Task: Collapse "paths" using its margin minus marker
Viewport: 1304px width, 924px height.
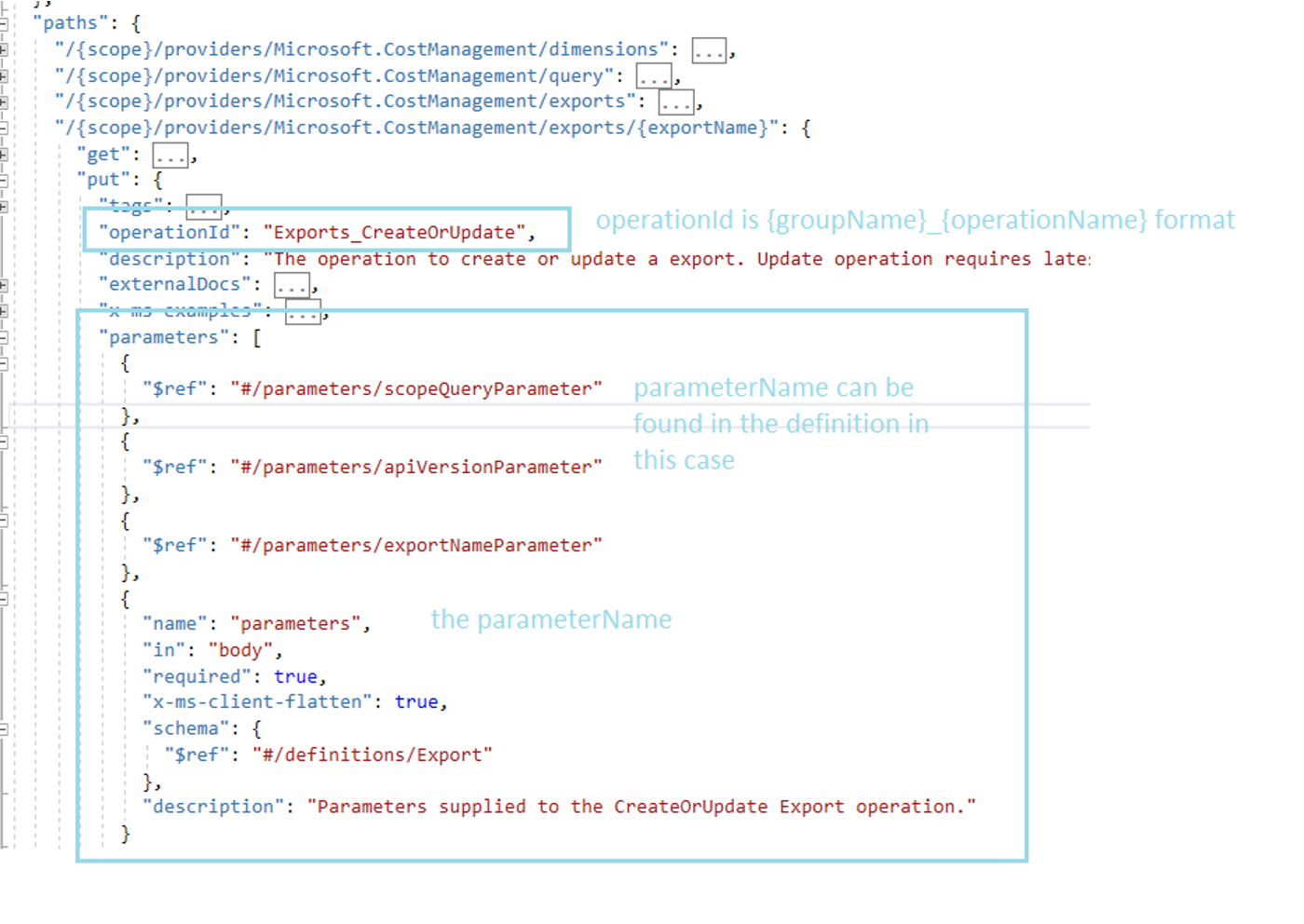Action: click(4, 23)
